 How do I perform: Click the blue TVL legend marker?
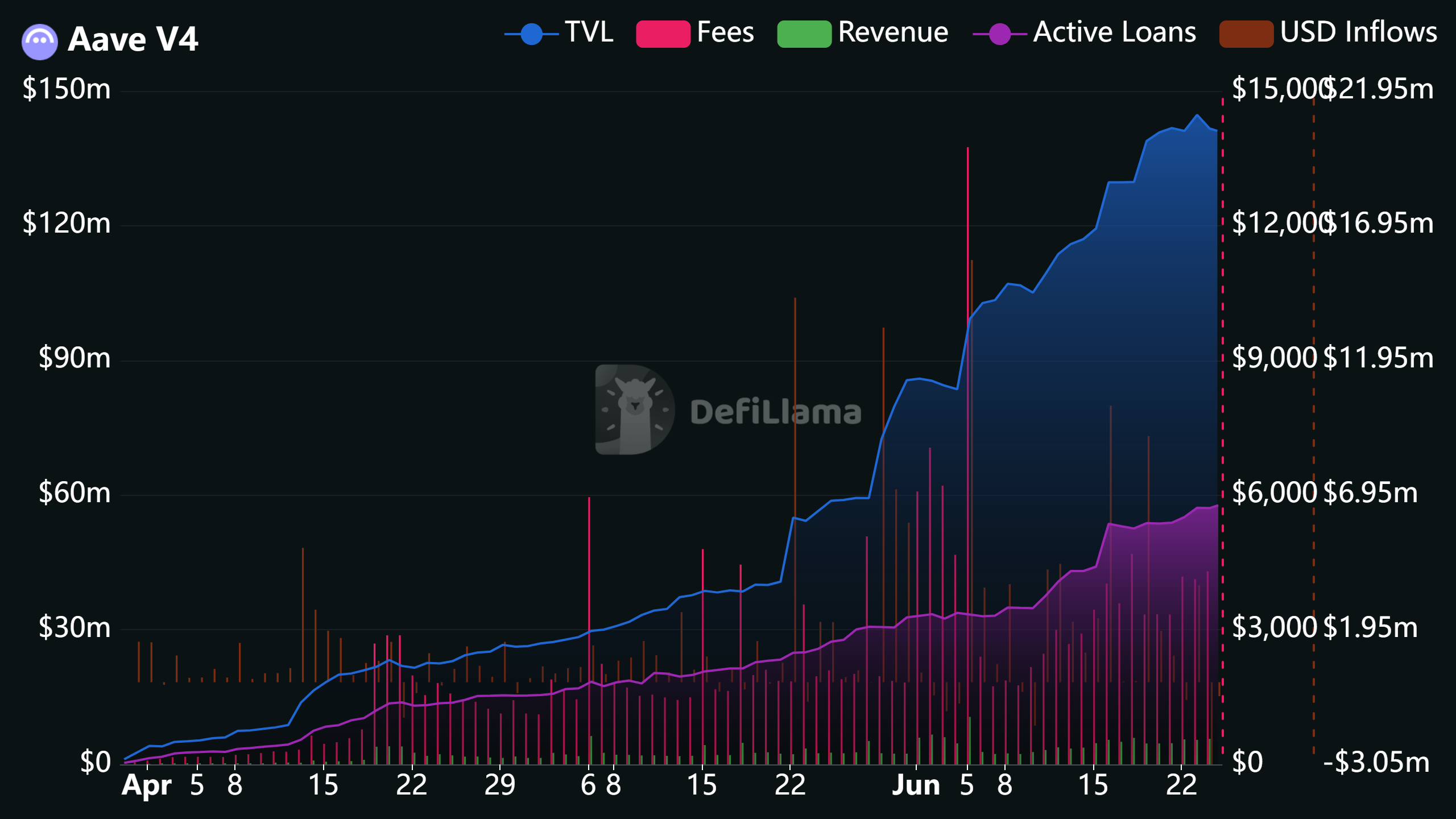pyautogui.click(x=532, y=34)
